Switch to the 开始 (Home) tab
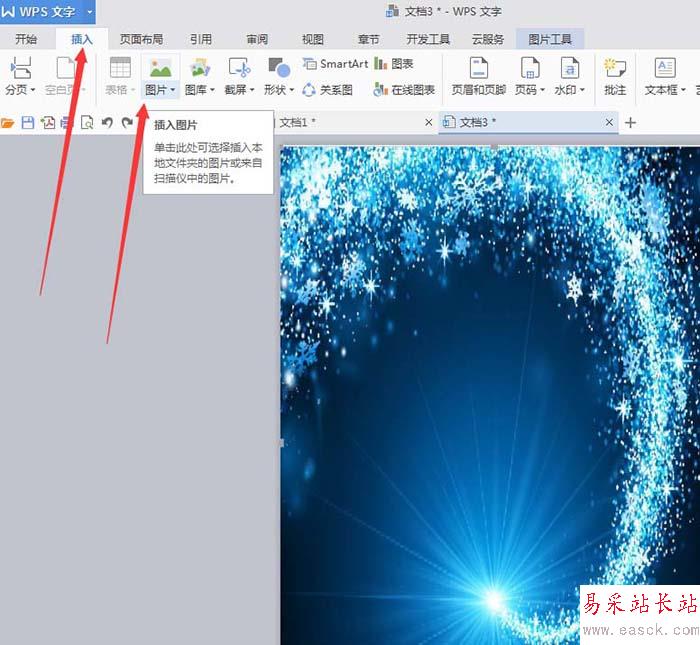 click(26, 39)
